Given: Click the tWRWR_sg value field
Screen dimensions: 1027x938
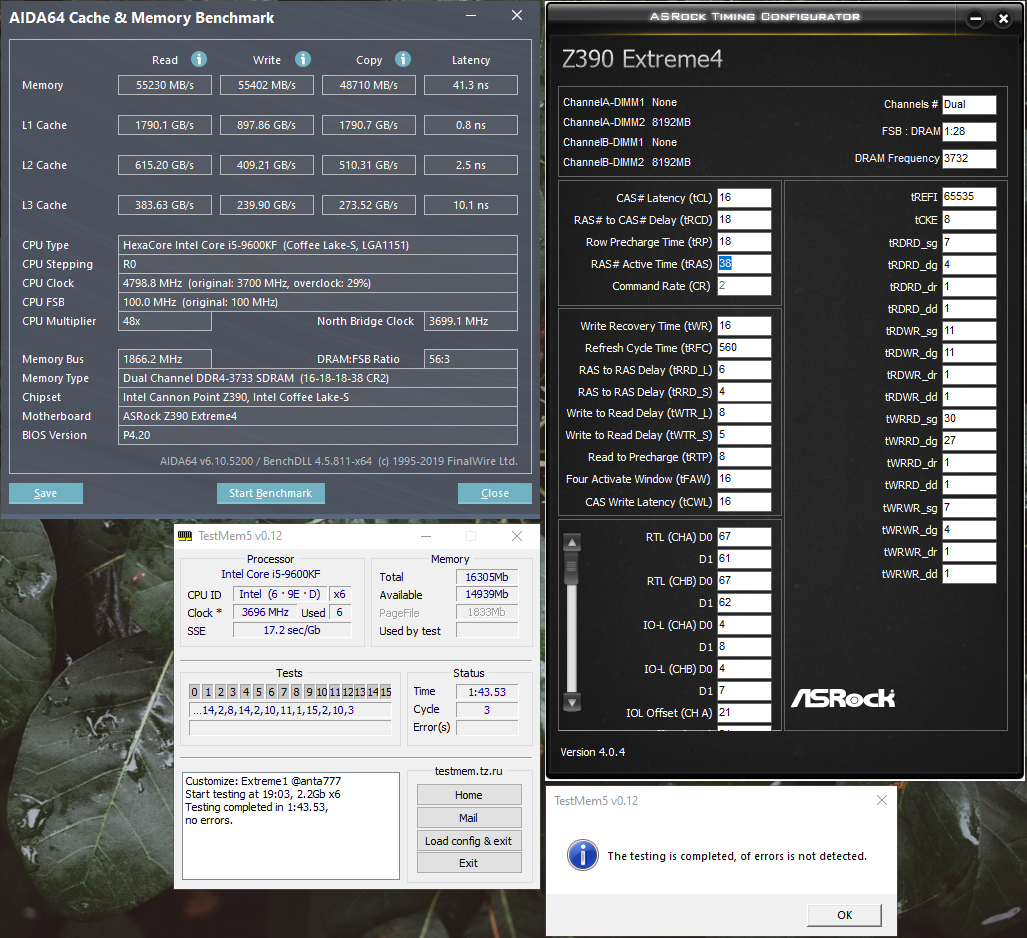Looking at the screenshot, I should tap(969, 508).
